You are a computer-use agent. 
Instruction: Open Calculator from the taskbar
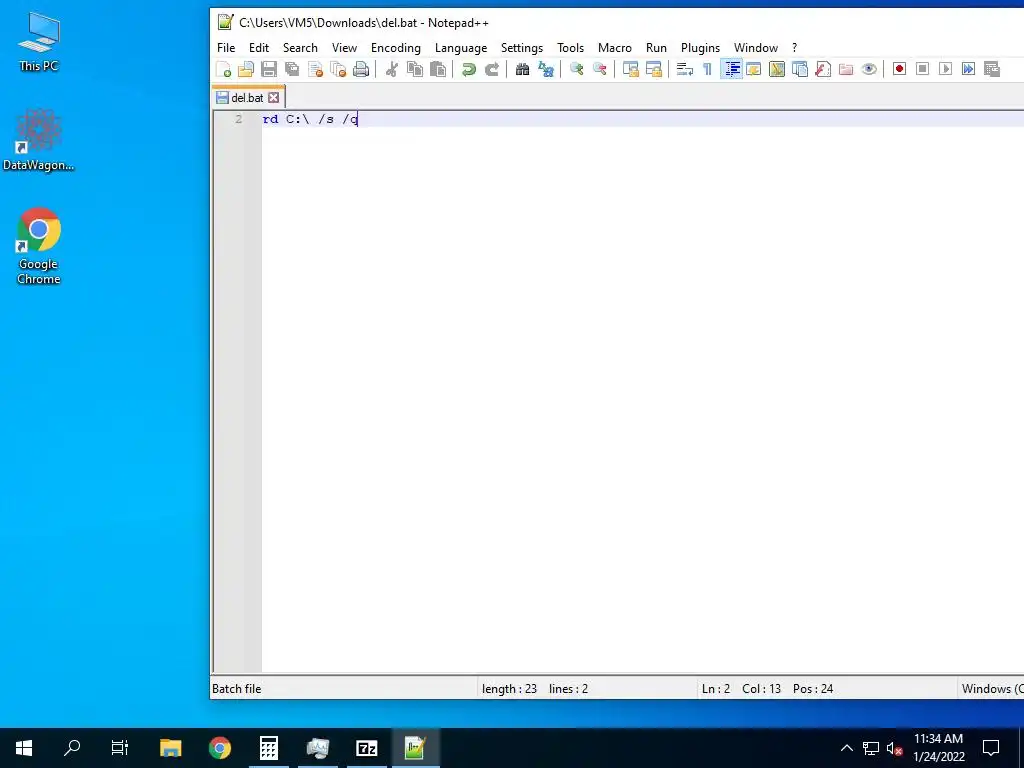269,748
